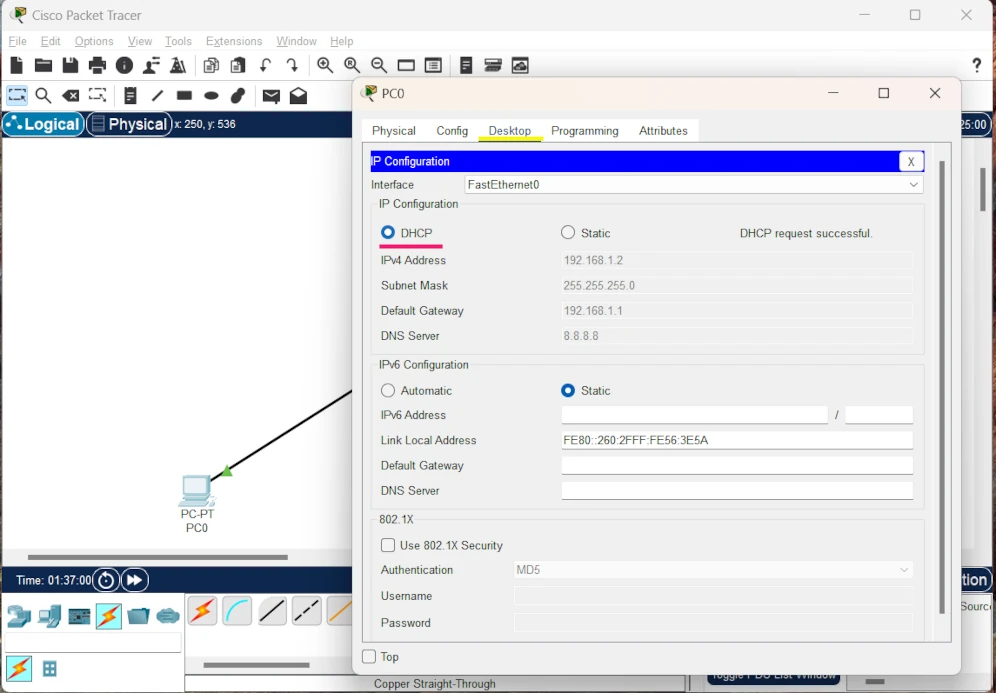Tick the Top checkbox in PC0 window
The image size is (996, 693).
pyautogui.click(x=369, y=657)
